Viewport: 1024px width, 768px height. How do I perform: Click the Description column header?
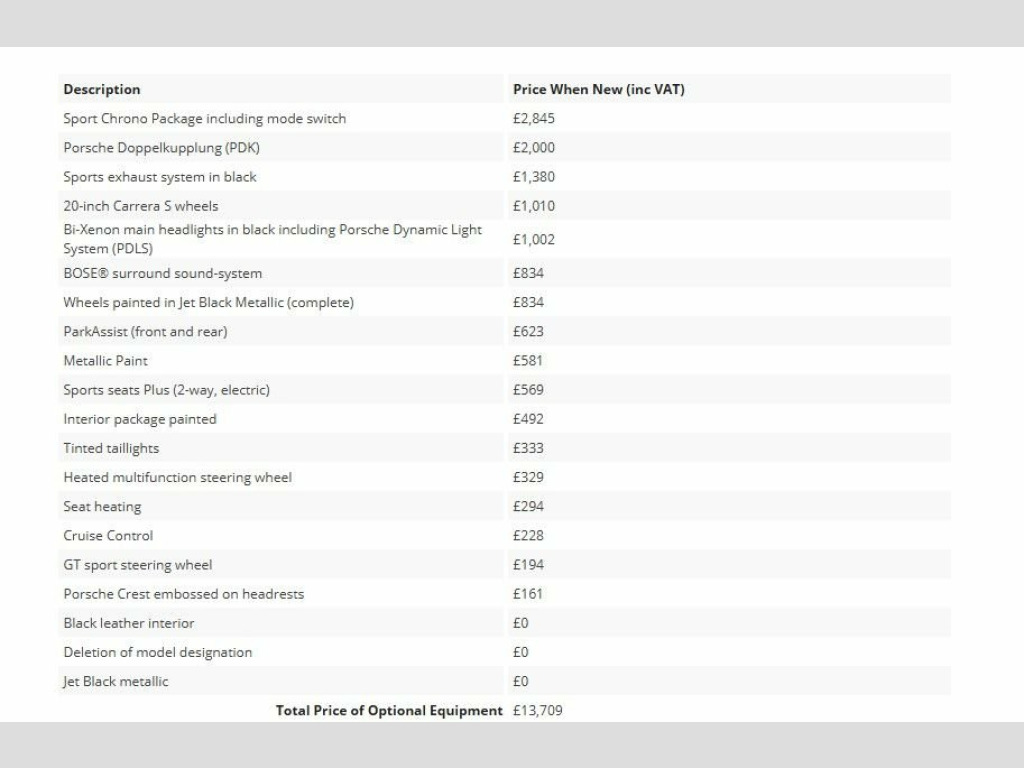(102, 89)
